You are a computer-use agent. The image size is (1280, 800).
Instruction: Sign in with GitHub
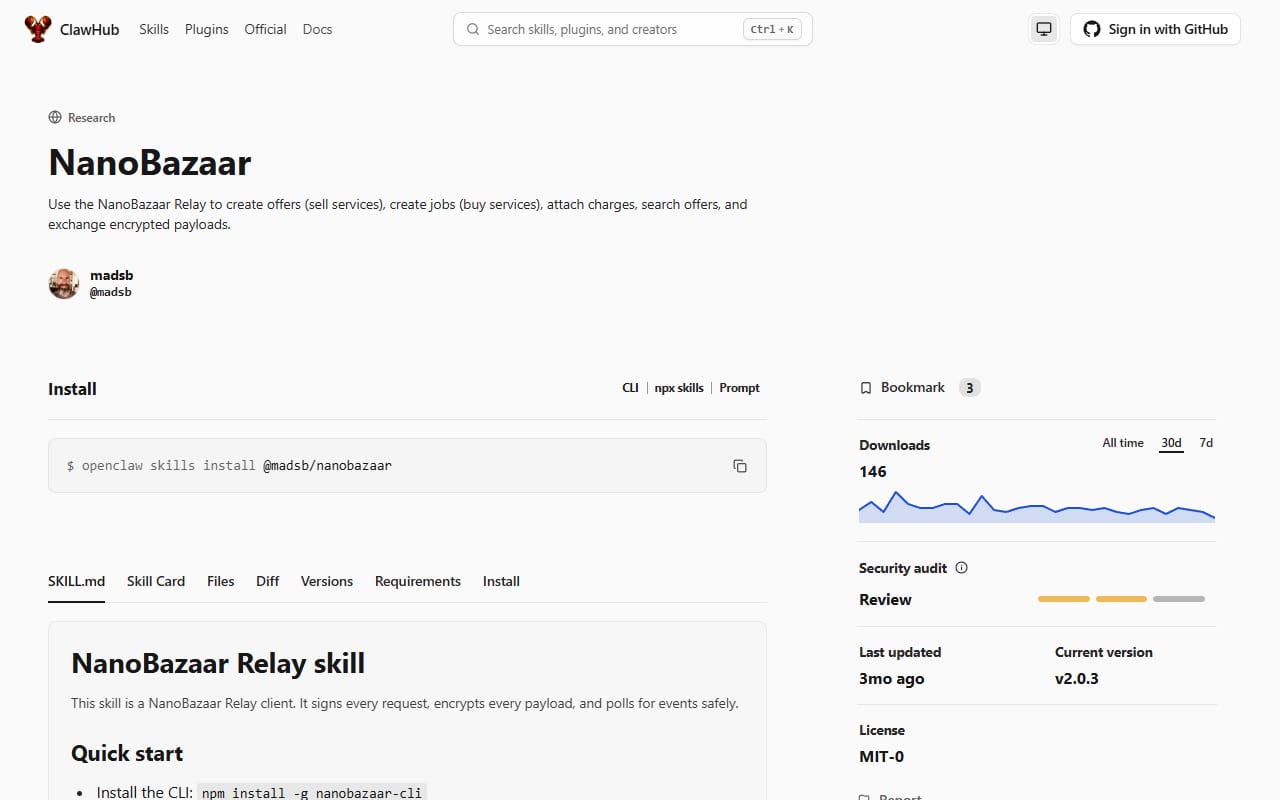(1155, 29)
